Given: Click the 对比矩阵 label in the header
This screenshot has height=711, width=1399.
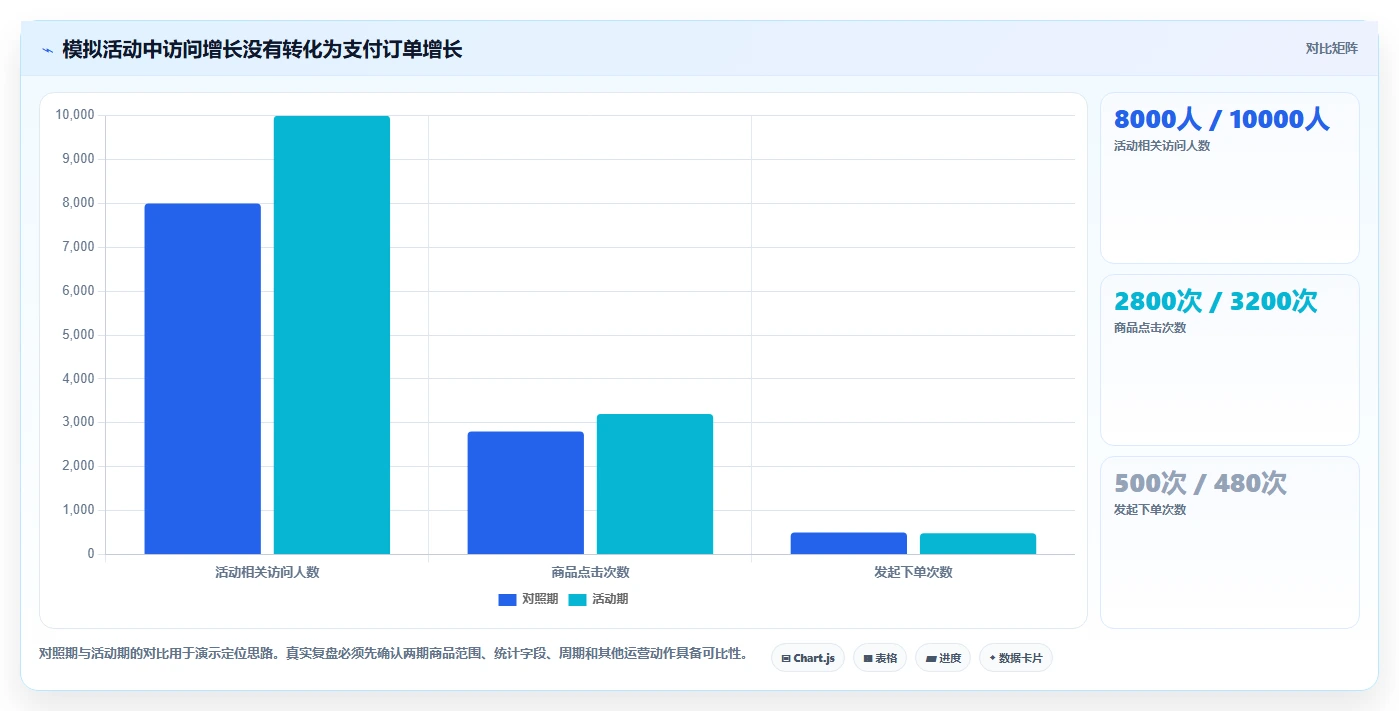Looking at the screenshot, I should 1331,48.
